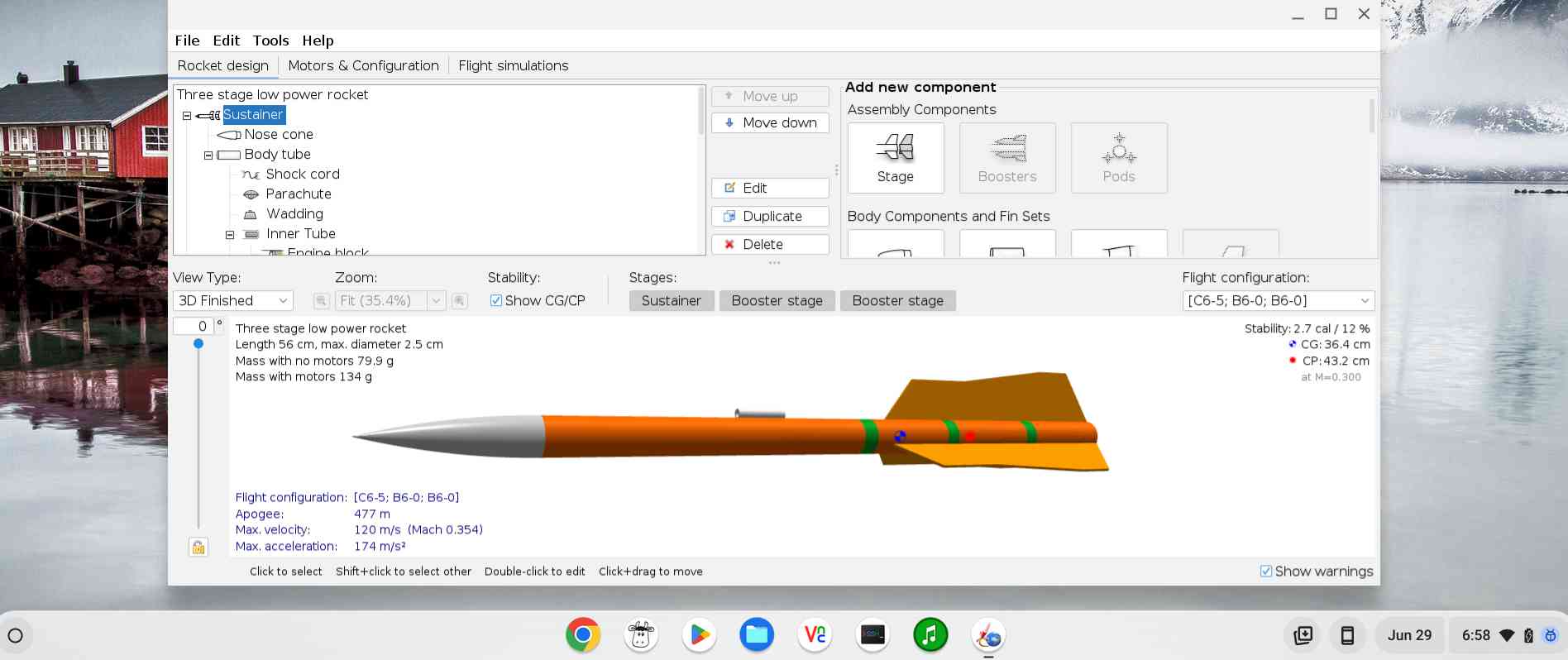Screen dimensions: 1568x660
Task: Click the rotation angle input field
Action: (x=194, y=327)
